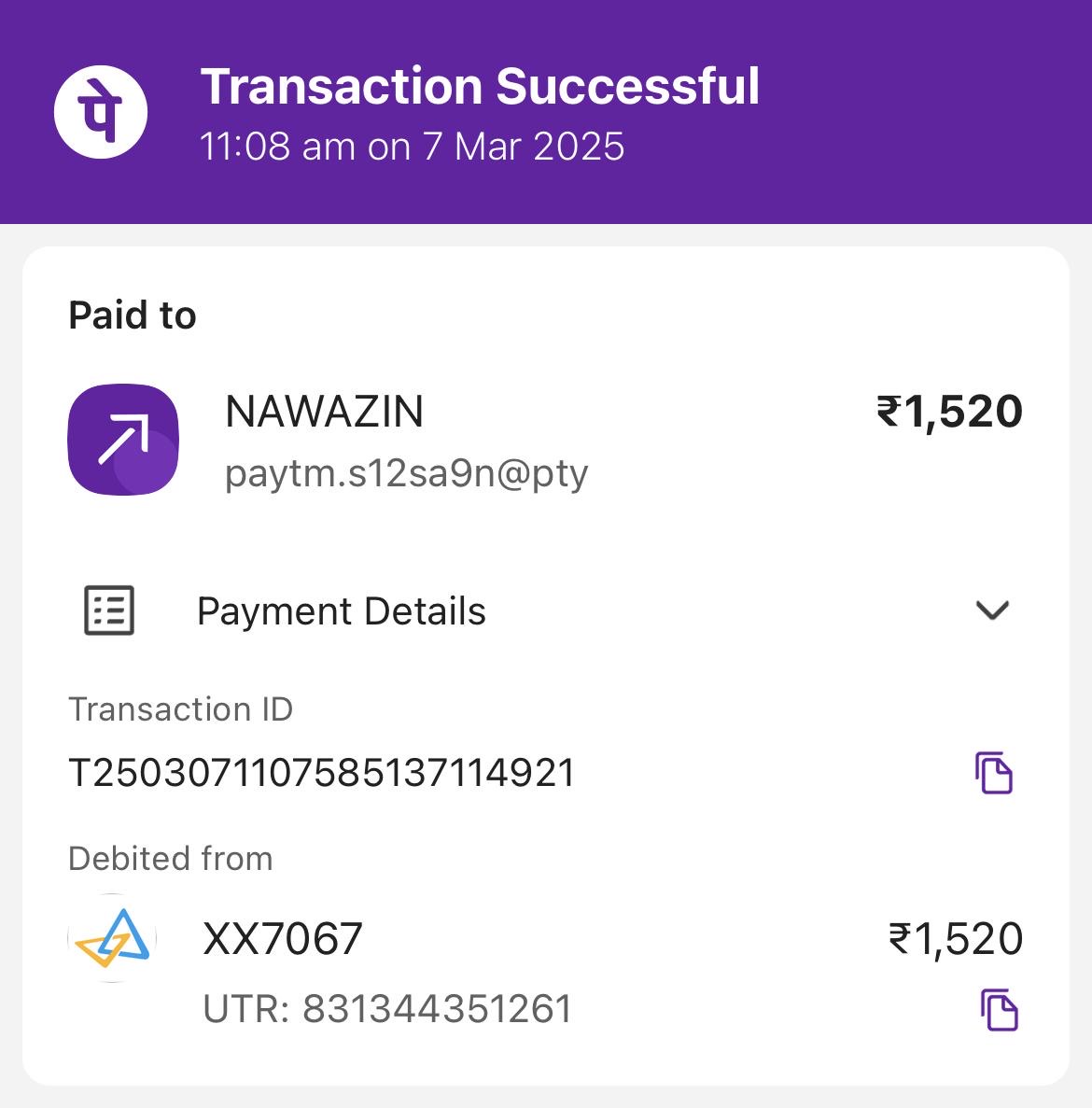Click the Payment Details heading text
1092x1108 pixels.
(x=341, y=611)
